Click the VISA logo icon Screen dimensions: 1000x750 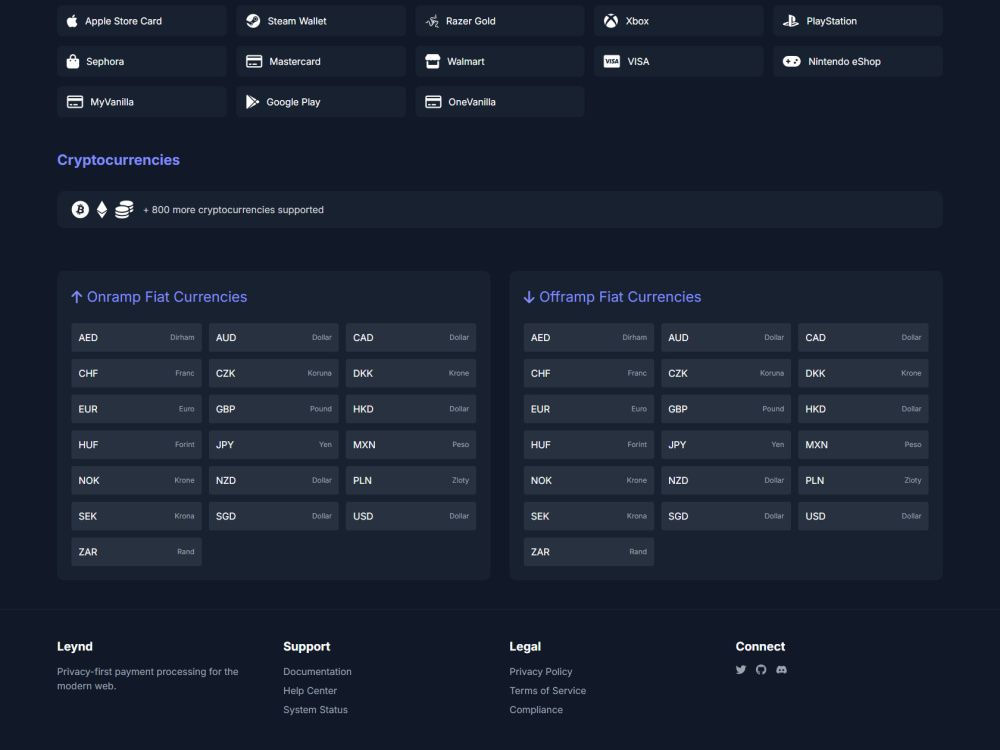pos(612,61)
